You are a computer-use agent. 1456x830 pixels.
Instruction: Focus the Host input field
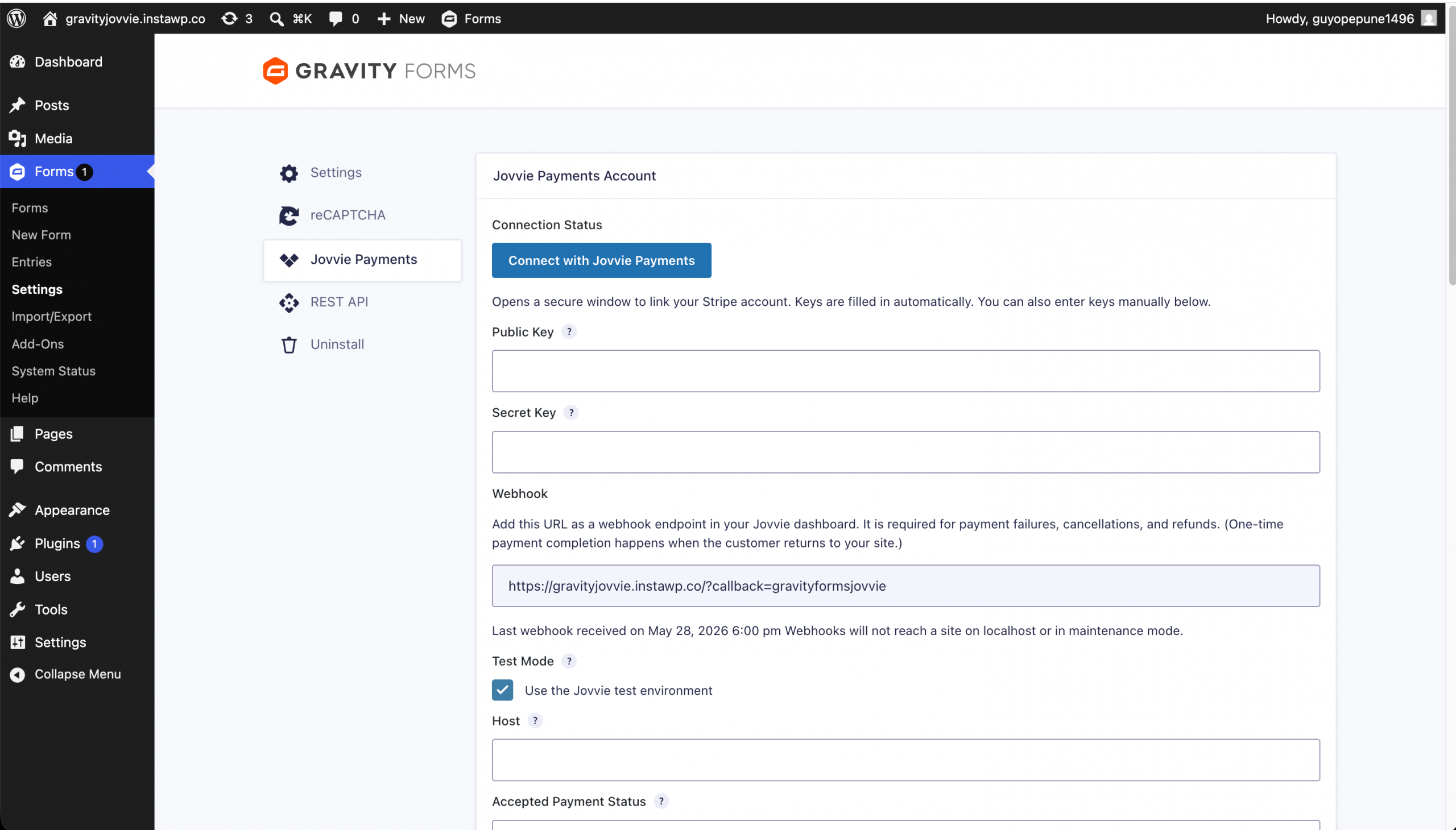point(905,761)
